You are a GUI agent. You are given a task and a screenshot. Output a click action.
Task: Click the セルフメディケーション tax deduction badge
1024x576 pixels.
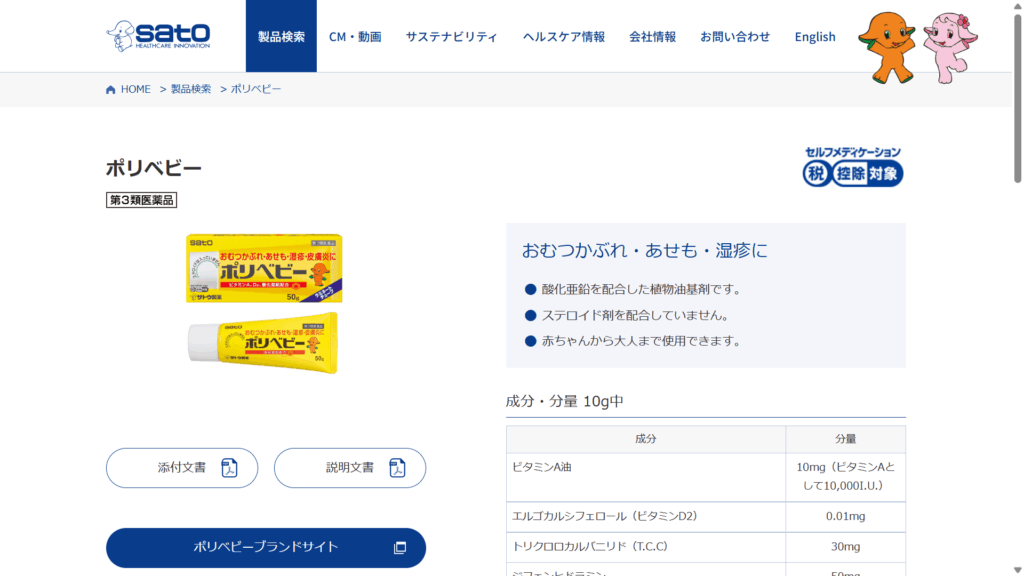853,167
